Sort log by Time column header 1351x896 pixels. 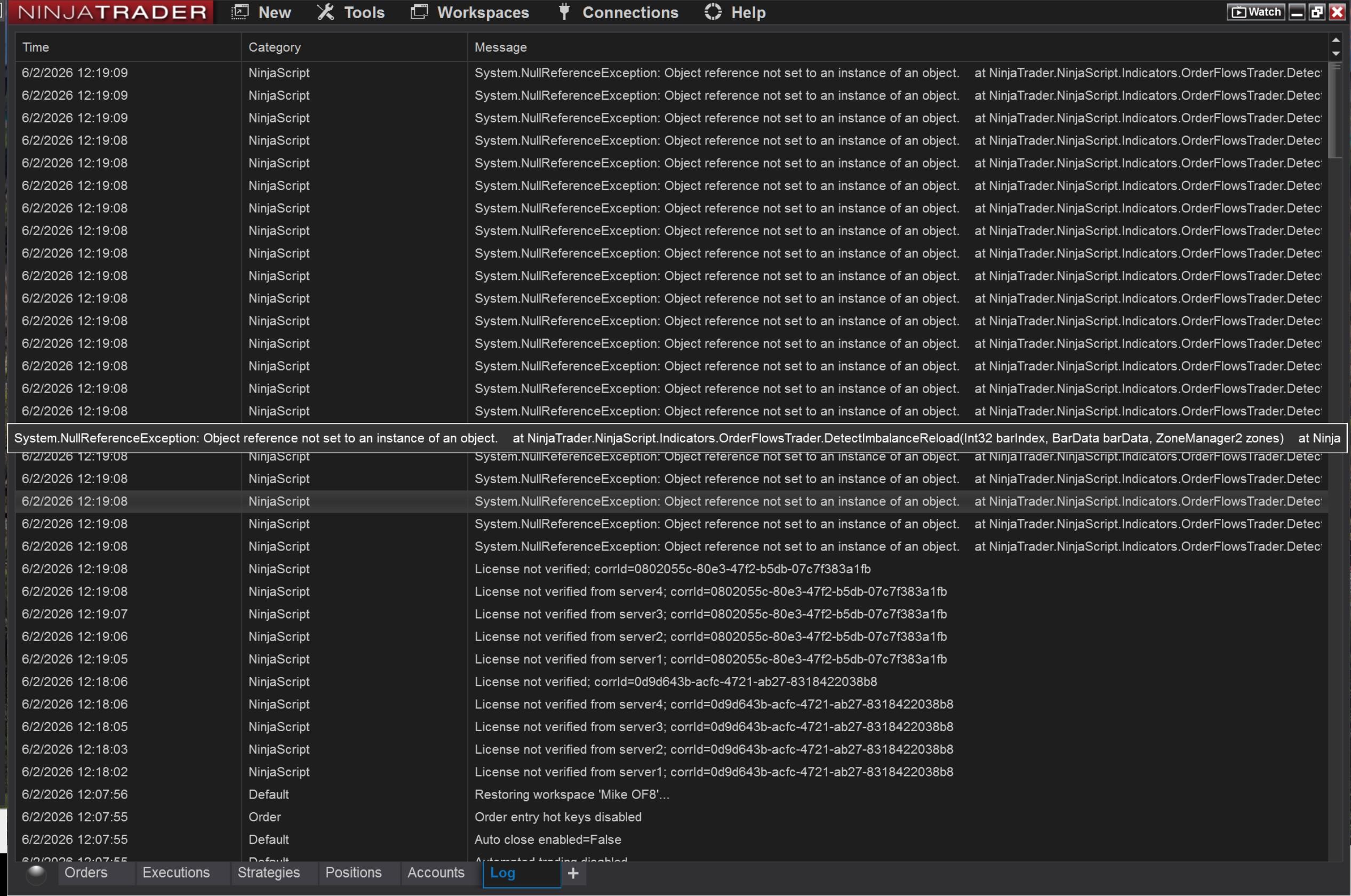(35, 47)
